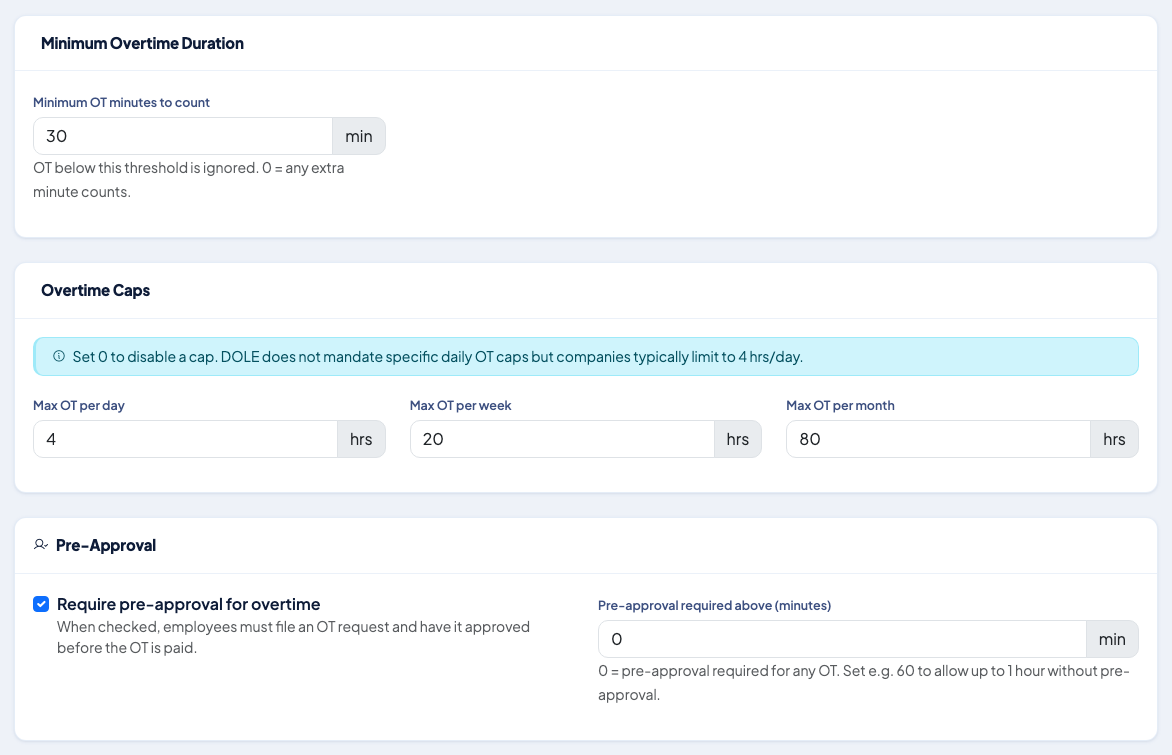Click the 'Pre-approval required above (minutes)' label
Viewport: 1172px width, 755px height.
tap(715, 605)
